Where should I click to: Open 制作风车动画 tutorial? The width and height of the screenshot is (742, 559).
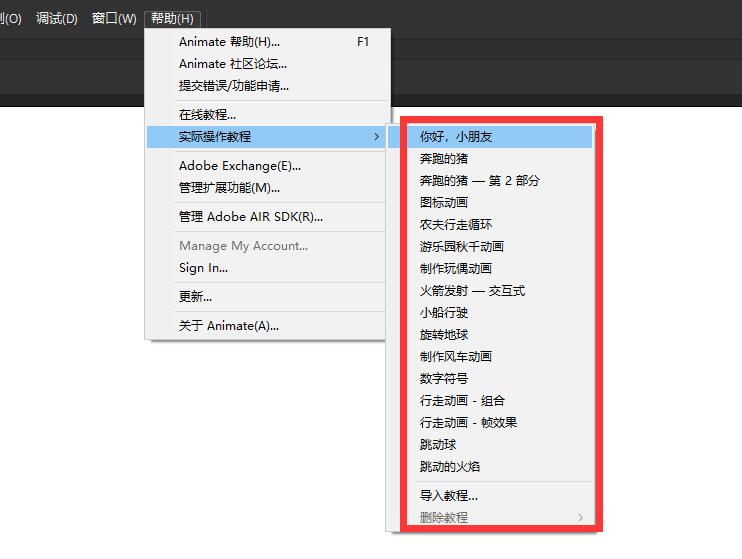point(490,357)
